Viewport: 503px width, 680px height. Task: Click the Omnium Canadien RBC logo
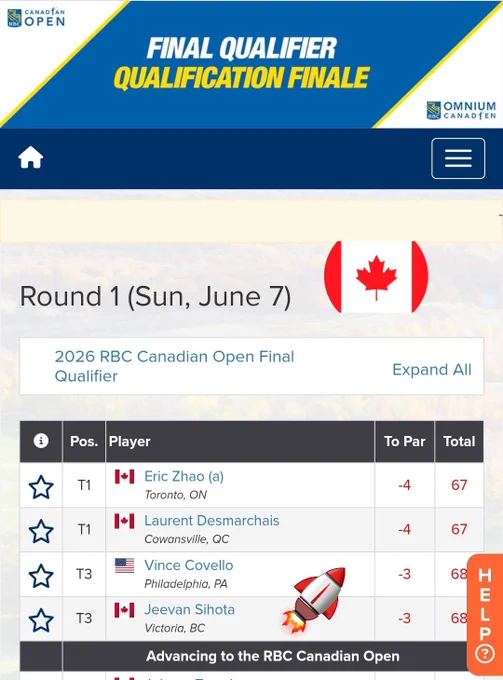coord(461,110)
